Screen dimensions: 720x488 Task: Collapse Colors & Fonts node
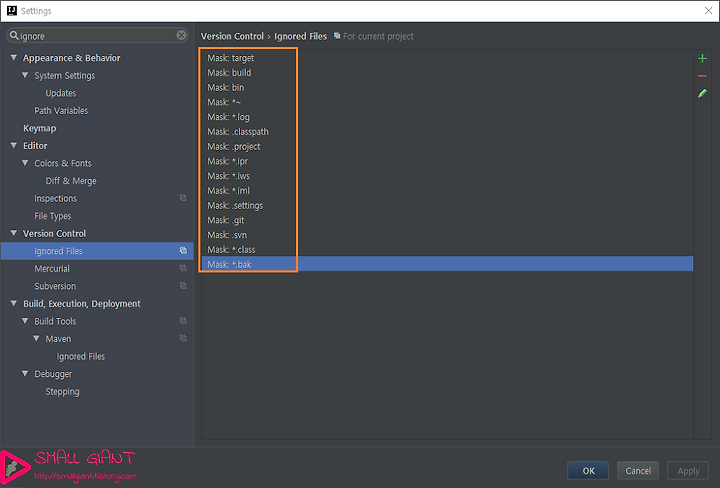click(x=25, y=163)
